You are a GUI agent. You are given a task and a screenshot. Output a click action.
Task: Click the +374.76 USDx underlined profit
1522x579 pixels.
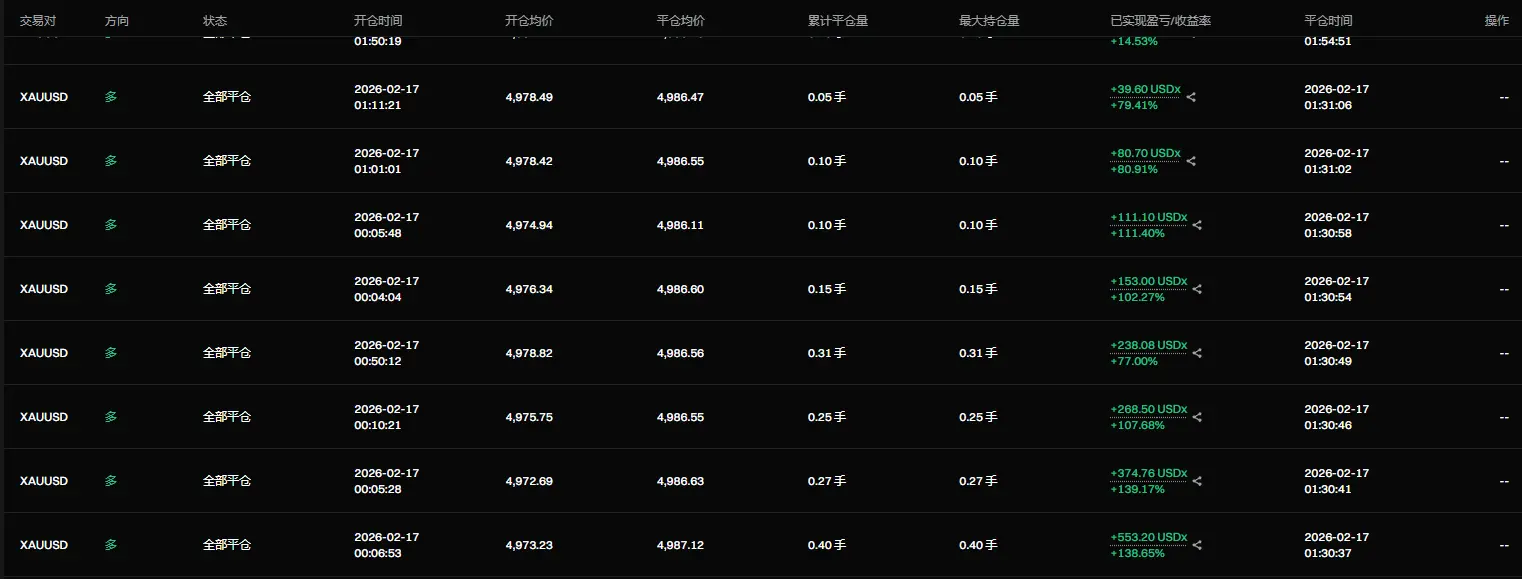point(1148,473)
